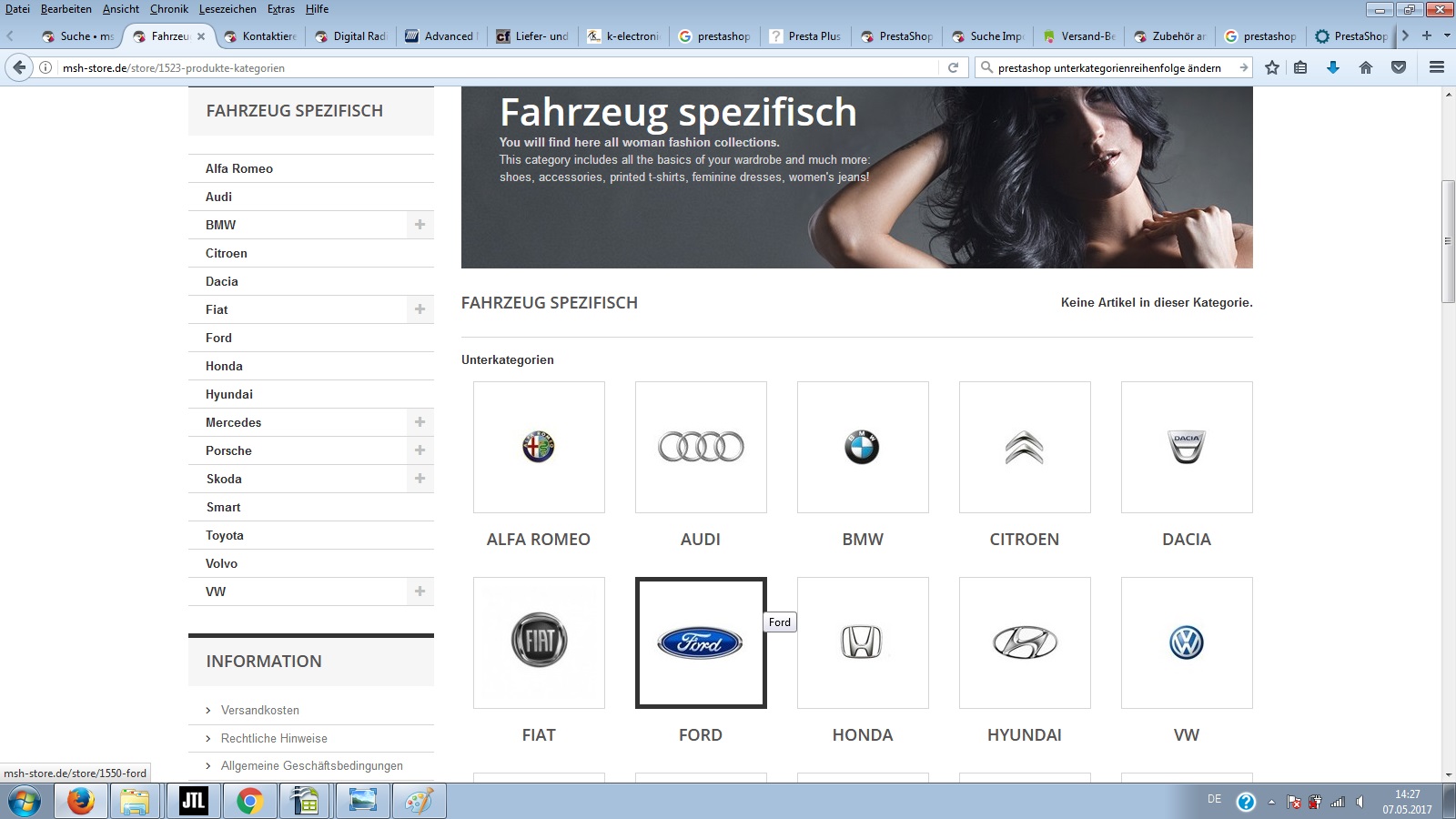Open the Windows Start menu
This screenshot has width=1456, height=819.
[x=25, y=802]
